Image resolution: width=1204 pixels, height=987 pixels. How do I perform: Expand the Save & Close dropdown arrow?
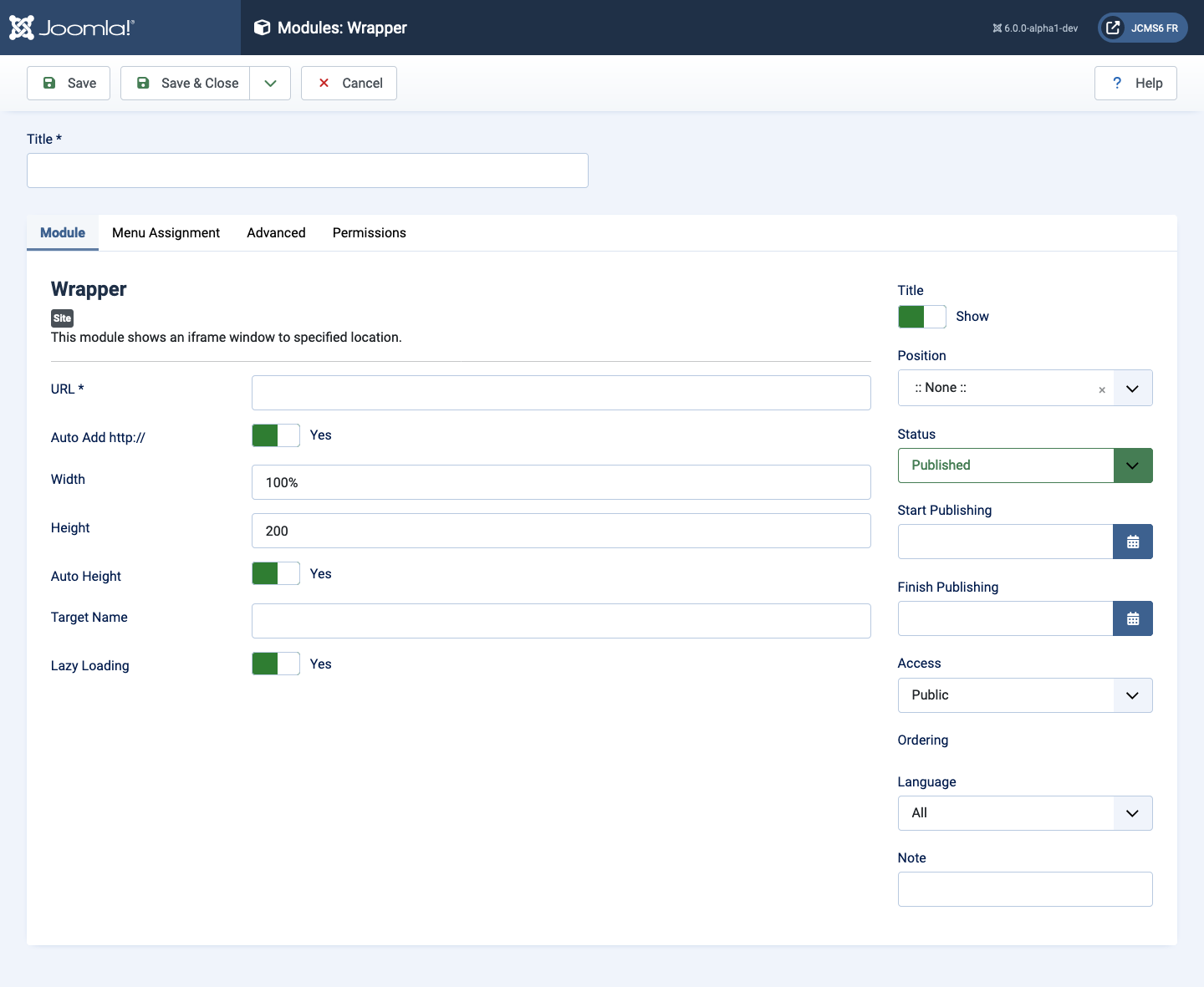[270, 83]
